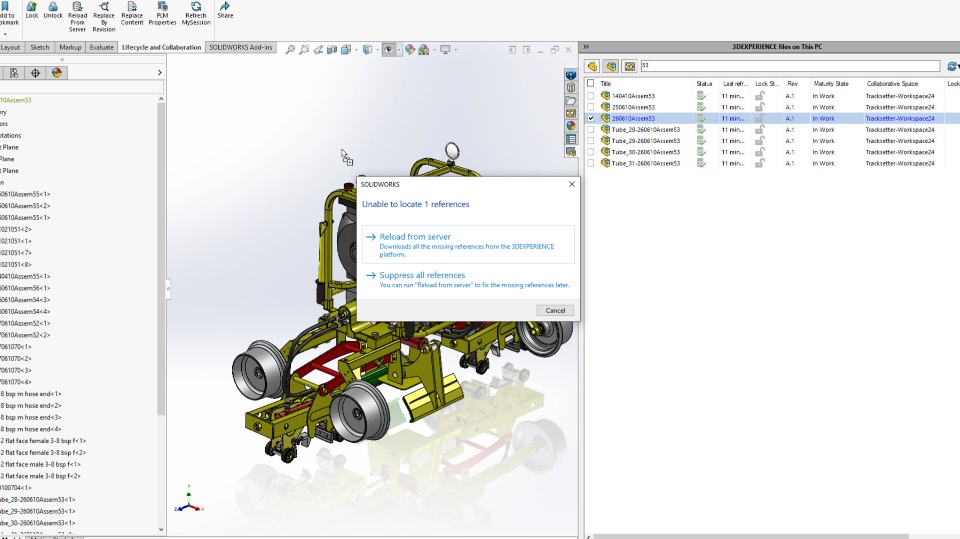Choose Reload from server in the dialog
Screen dimensions: 960x539
tap(415, 237)
